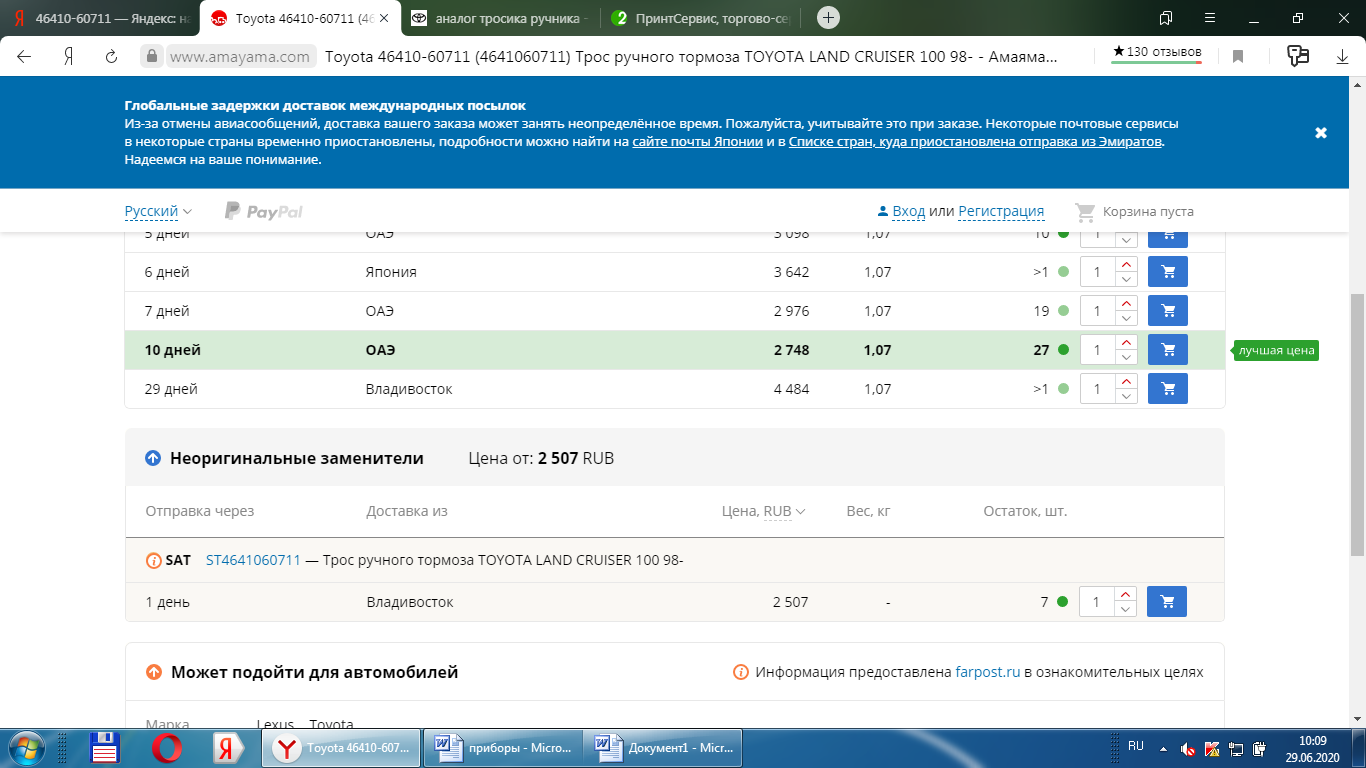The height and width of the screenshot is (768, 1366).
Task: Collapse Неоригинальные заменители section arrow icon
Action: 153,458
